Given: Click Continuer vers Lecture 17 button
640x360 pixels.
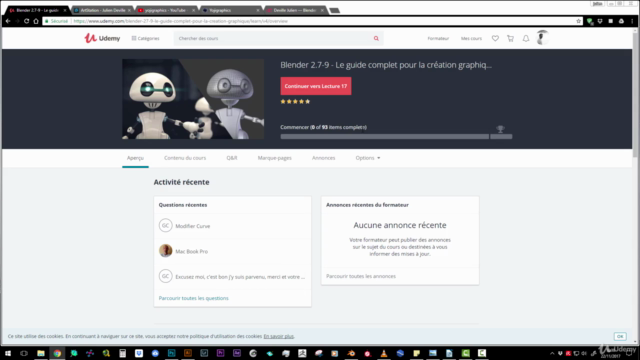Looking at the screenshot, I should [316, 86].
